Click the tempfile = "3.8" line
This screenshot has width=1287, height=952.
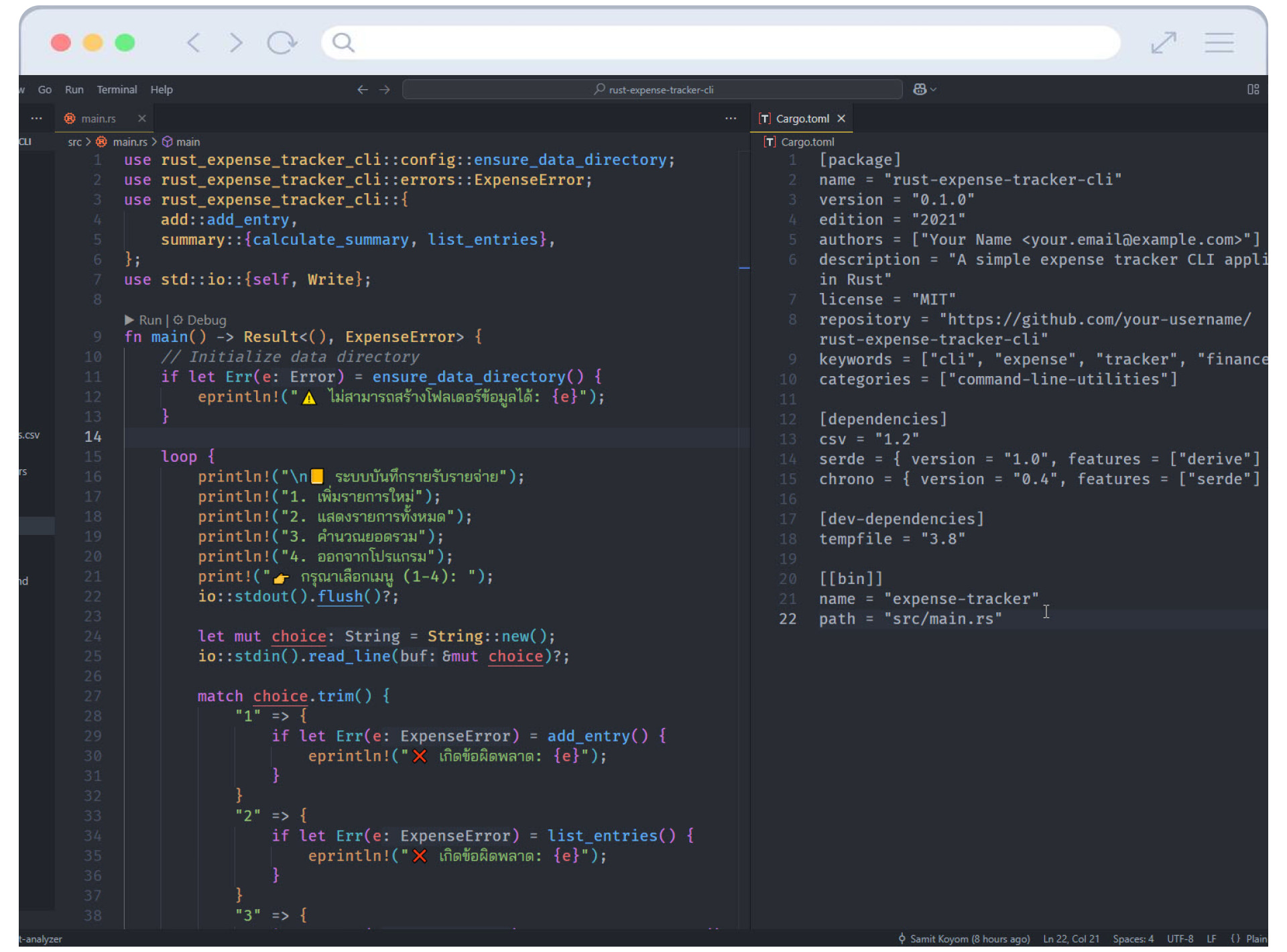tap(892, 539)
